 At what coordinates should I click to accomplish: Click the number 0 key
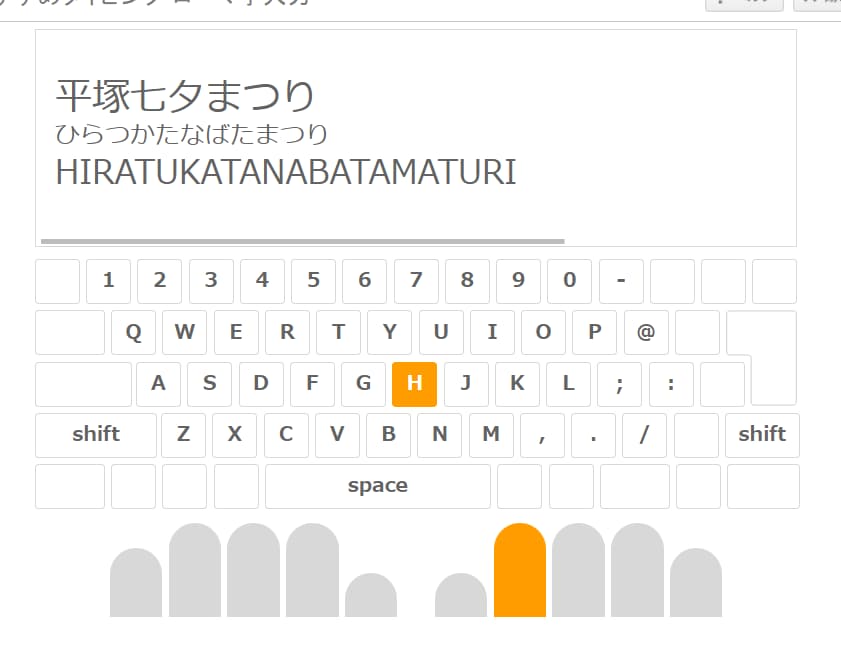(570, 282)
